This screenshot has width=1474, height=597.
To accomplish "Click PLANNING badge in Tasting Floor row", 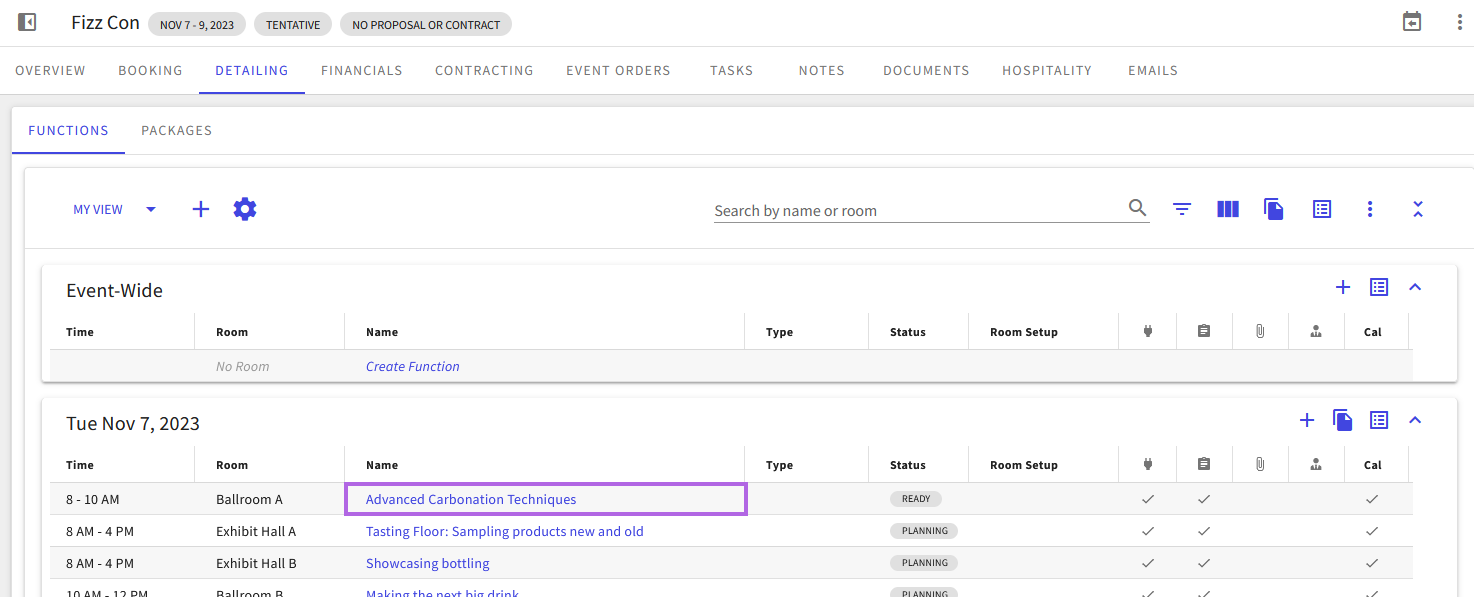I will click(924, 531).
